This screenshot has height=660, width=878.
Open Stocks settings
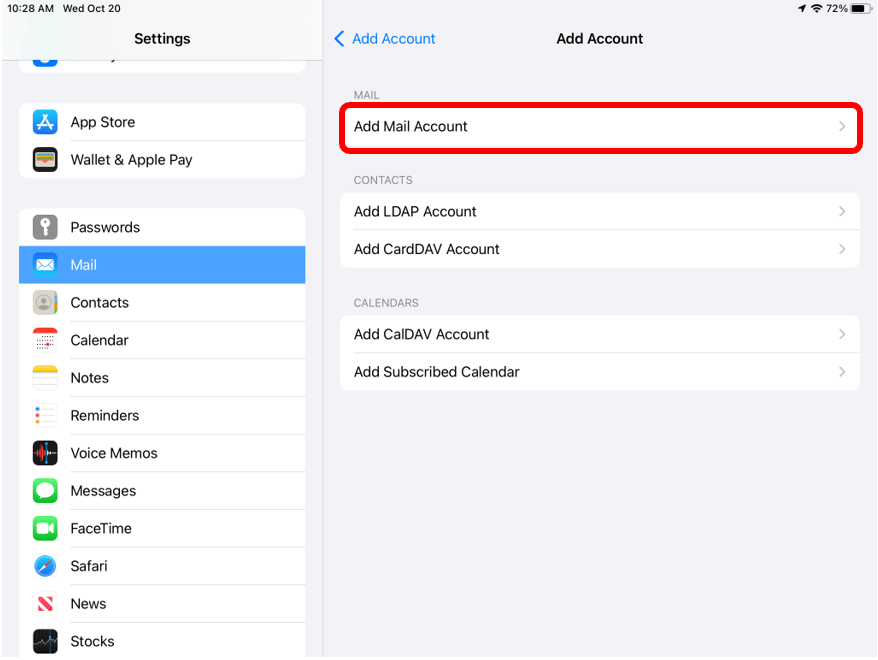pos(162,641)
